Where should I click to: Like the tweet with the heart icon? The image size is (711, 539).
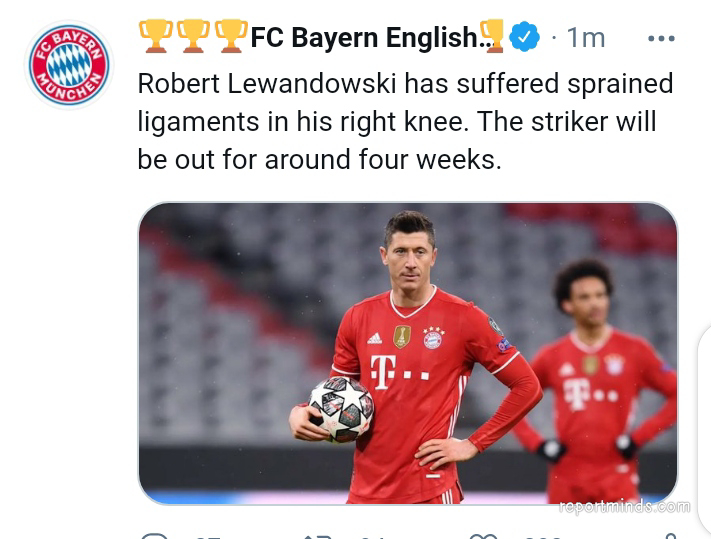coord(483,536)
